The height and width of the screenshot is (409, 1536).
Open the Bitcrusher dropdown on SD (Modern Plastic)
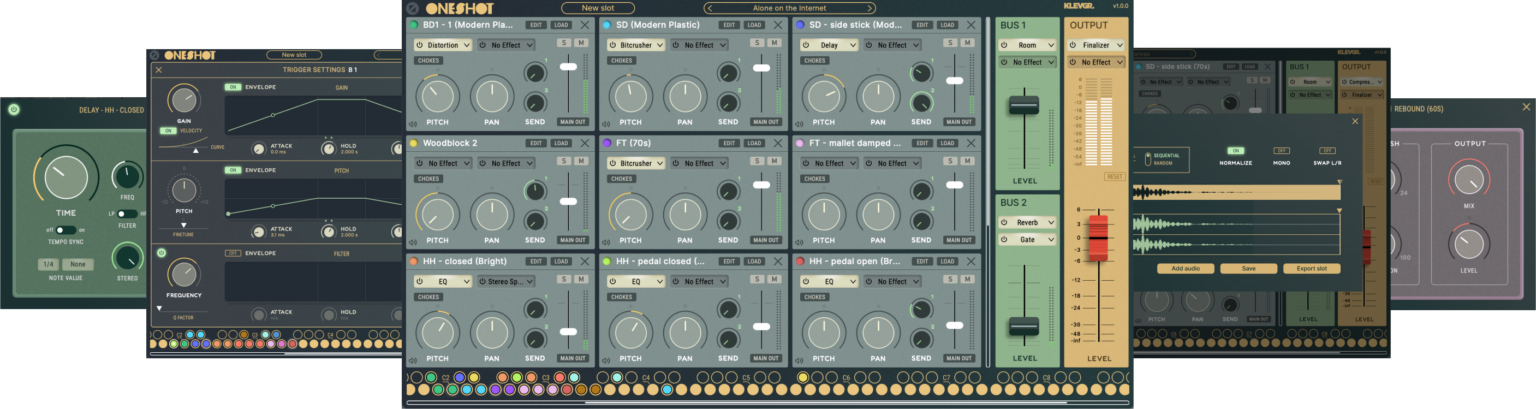(x=635, y=45)
